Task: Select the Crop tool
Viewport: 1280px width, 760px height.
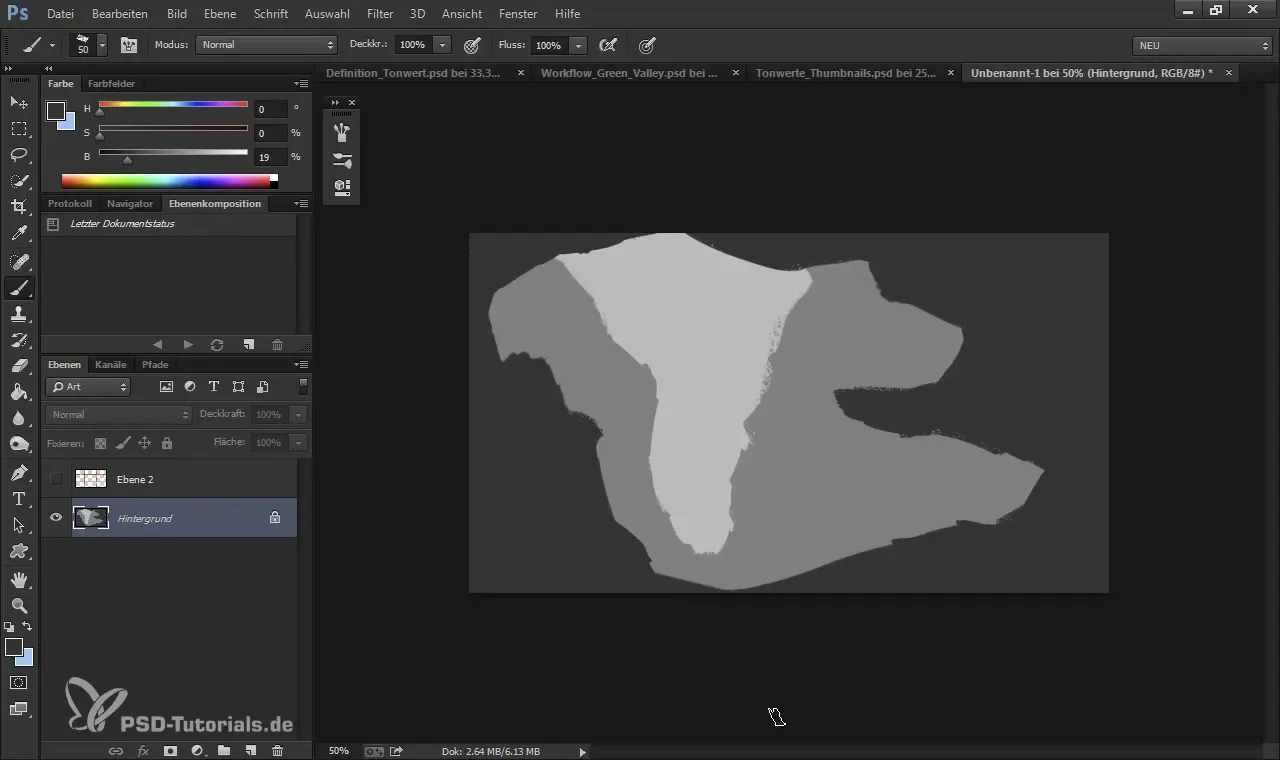Action: point(19,207)
